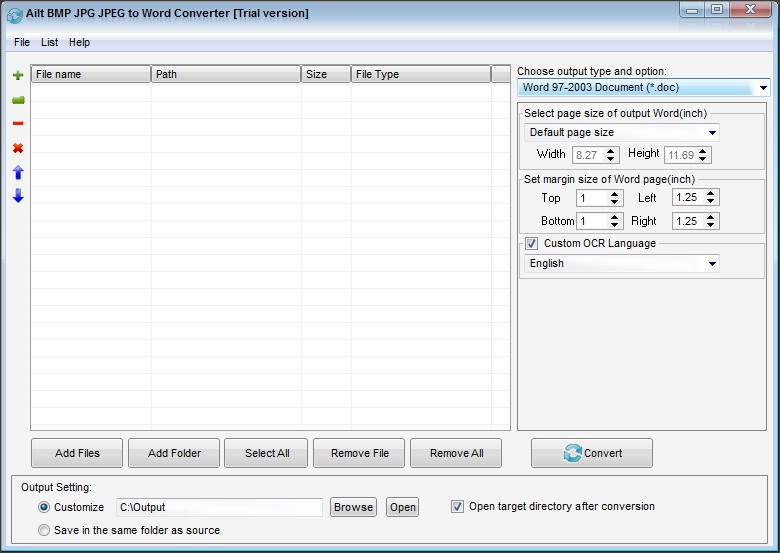Screen dimensions: 780x553
Task: Click the blue move-up arrow icon
Action: coord(18,172)
